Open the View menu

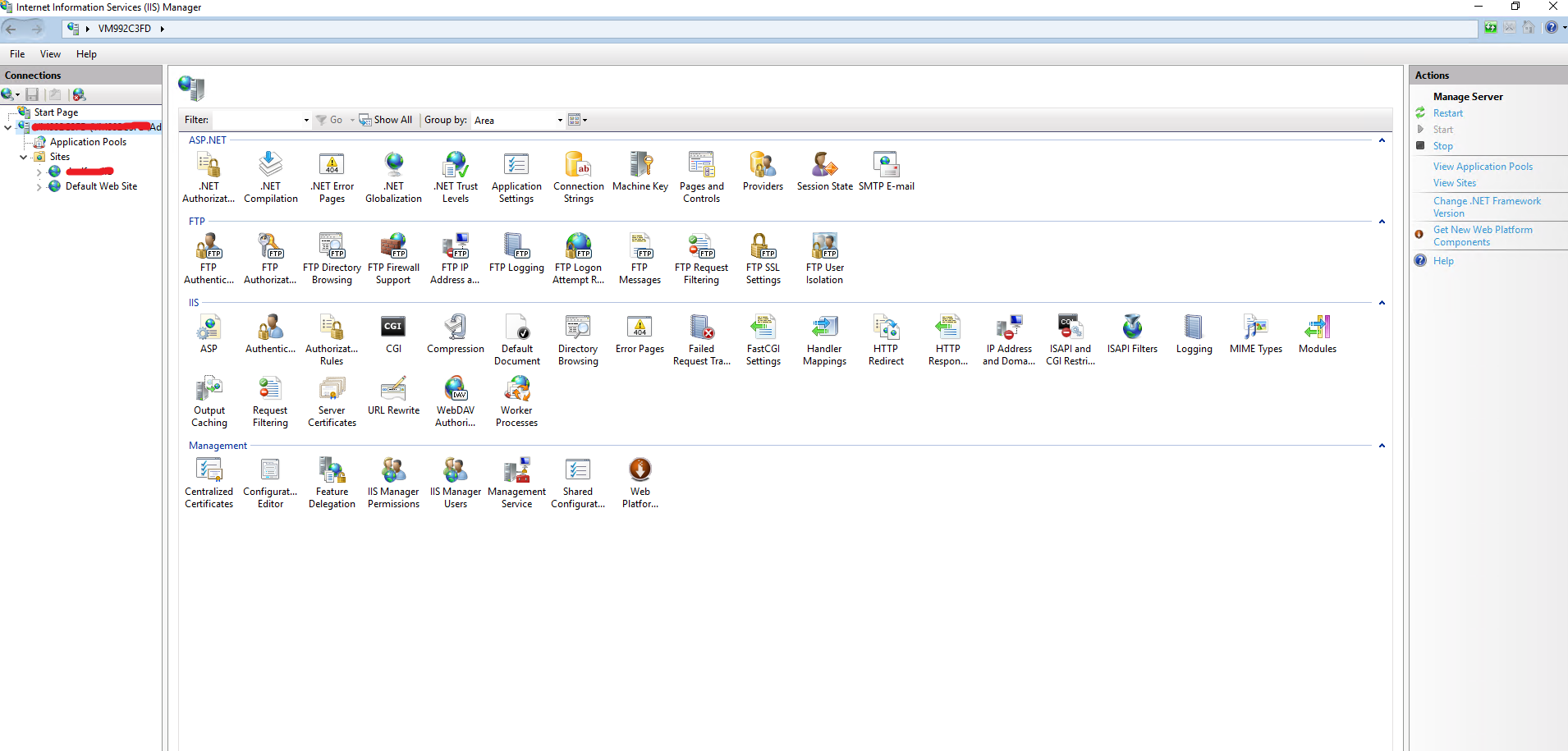tap(50, 54)
